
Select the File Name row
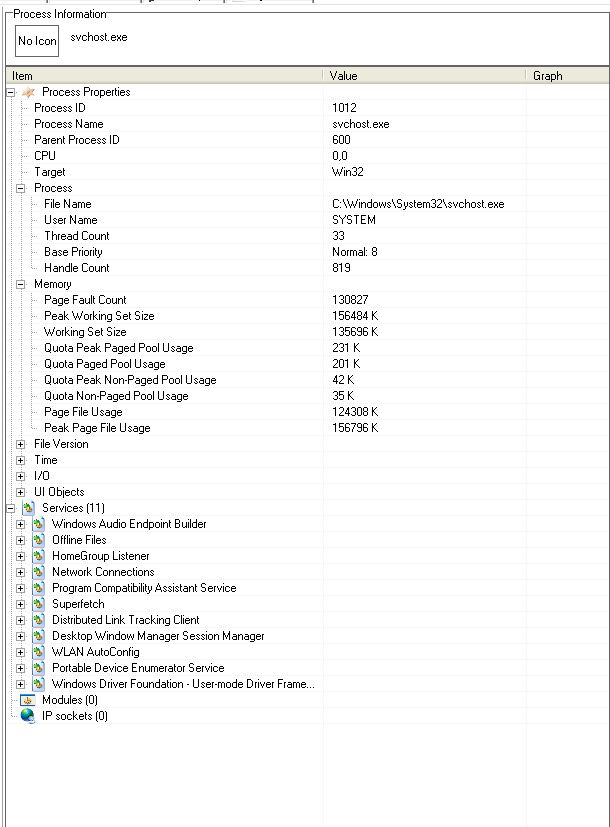[307, 204]
